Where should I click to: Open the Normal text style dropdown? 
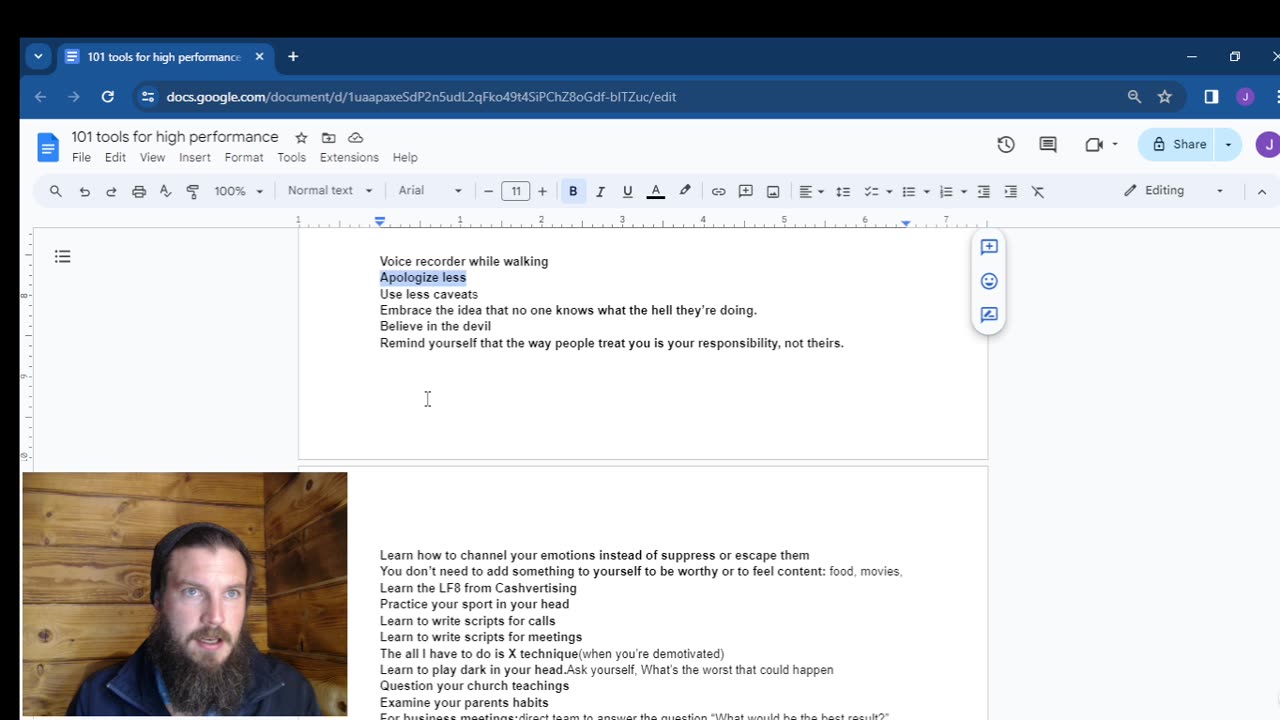pos(330,191)
